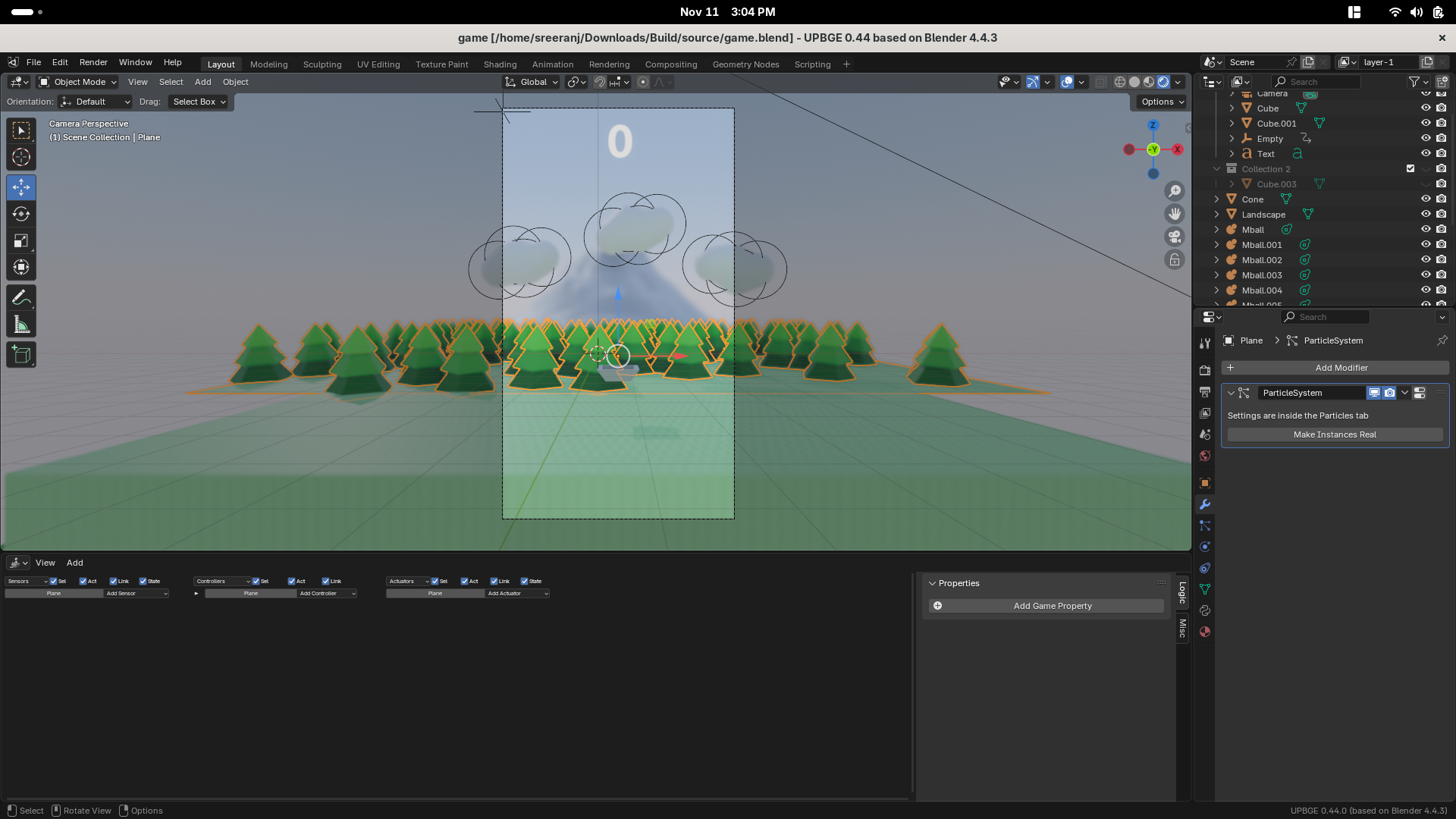Activate the Add Cube tool
This screenshot has width=1456, height=819.
pyautogui.click(x=21, y=355)
